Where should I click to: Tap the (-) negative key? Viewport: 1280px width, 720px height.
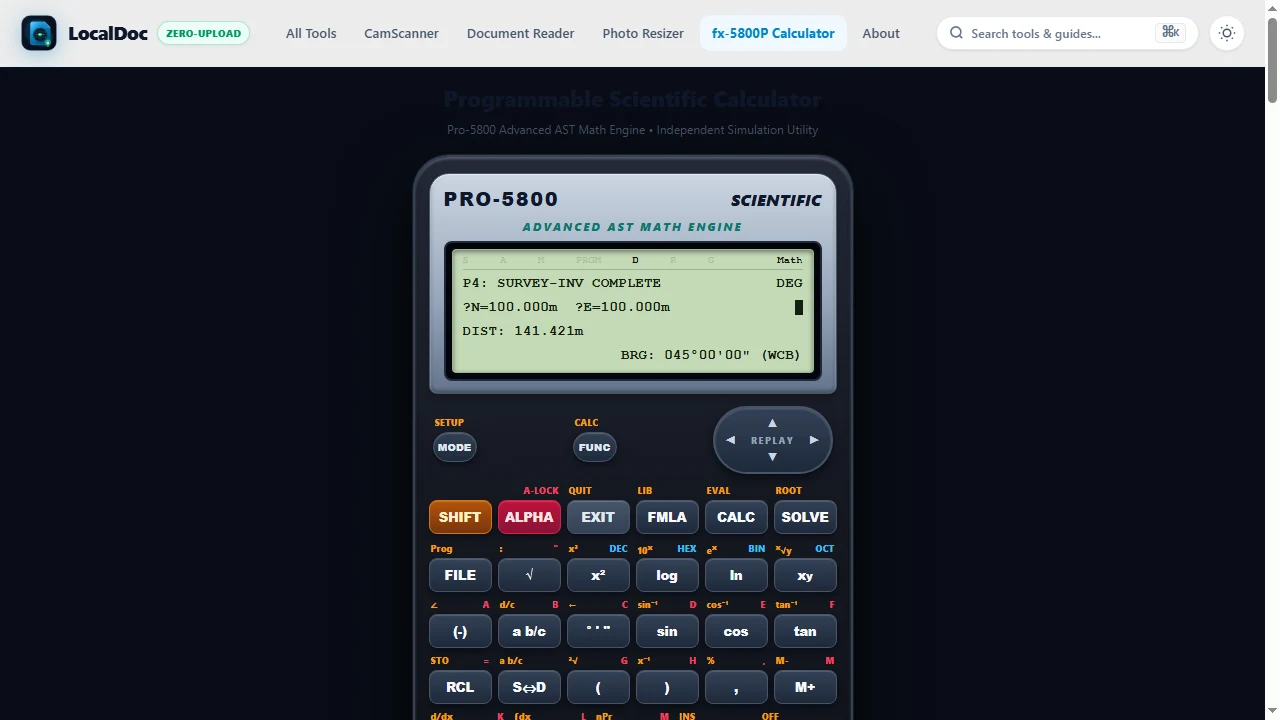[x=460, y=631]
